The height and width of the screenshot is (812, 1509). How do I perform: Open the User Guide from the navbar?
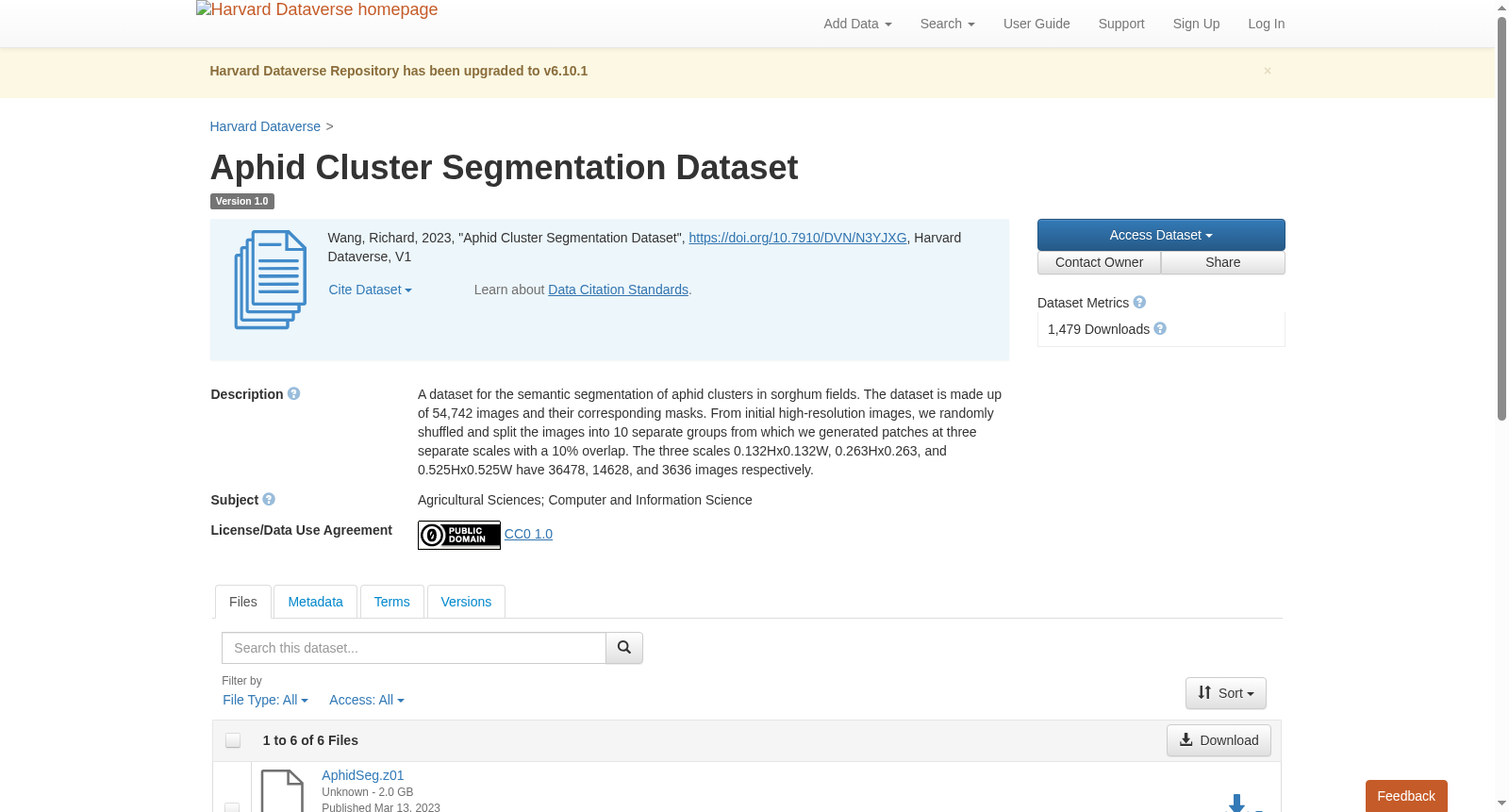[x=1036, y=24]
